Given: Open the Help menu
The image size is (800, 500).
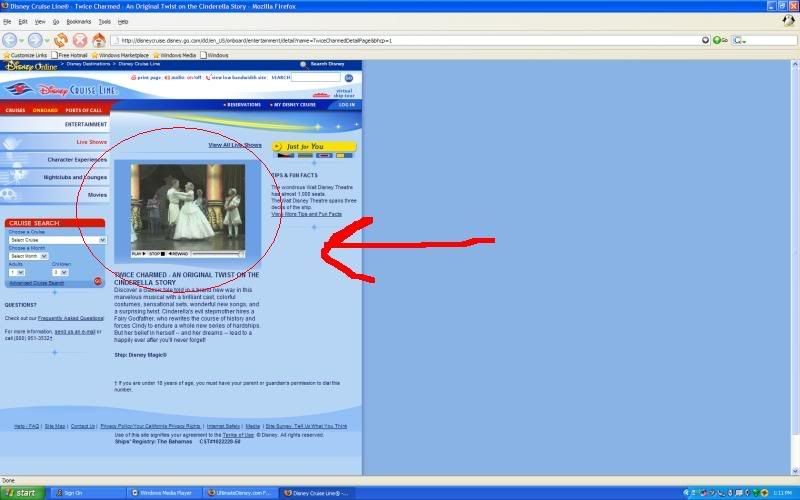Looking at the screenshot, I should [123, 22].
